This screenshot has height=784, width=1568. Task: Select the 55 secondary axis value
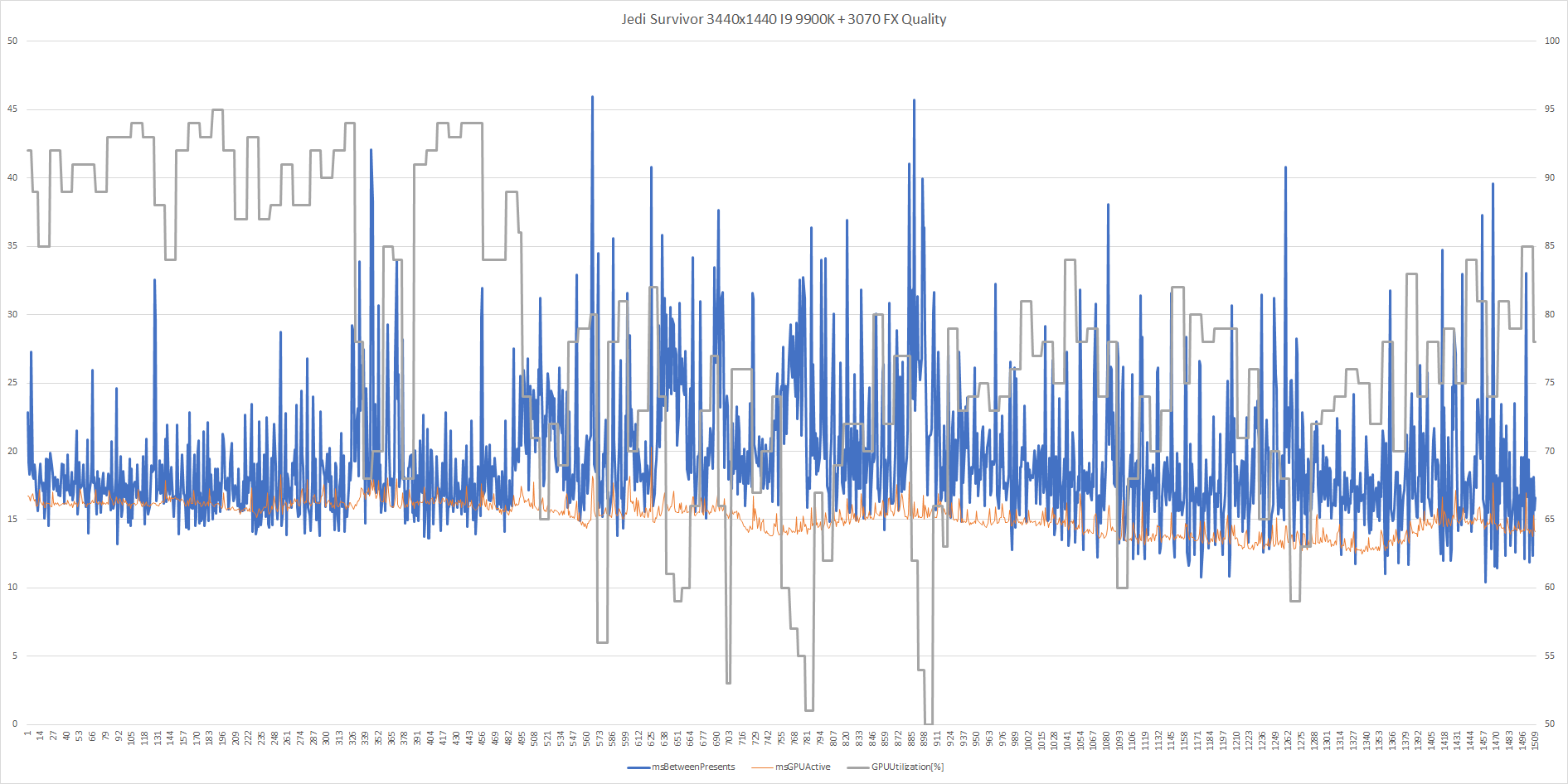coord(1550,656)
